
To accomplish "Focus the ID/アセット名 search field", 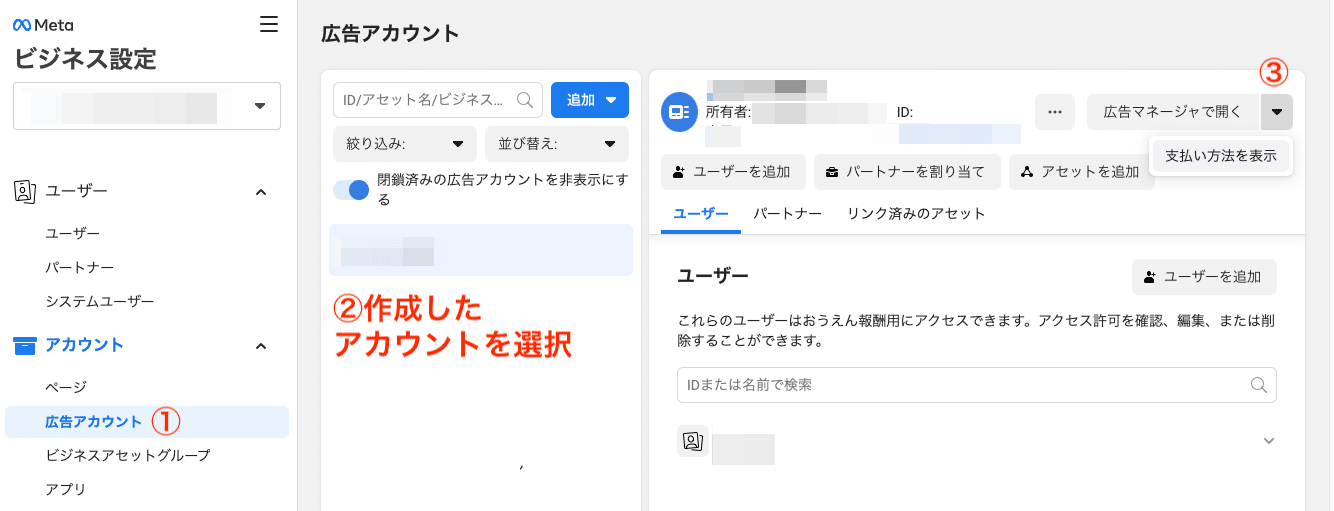I will tap(438, 100).
